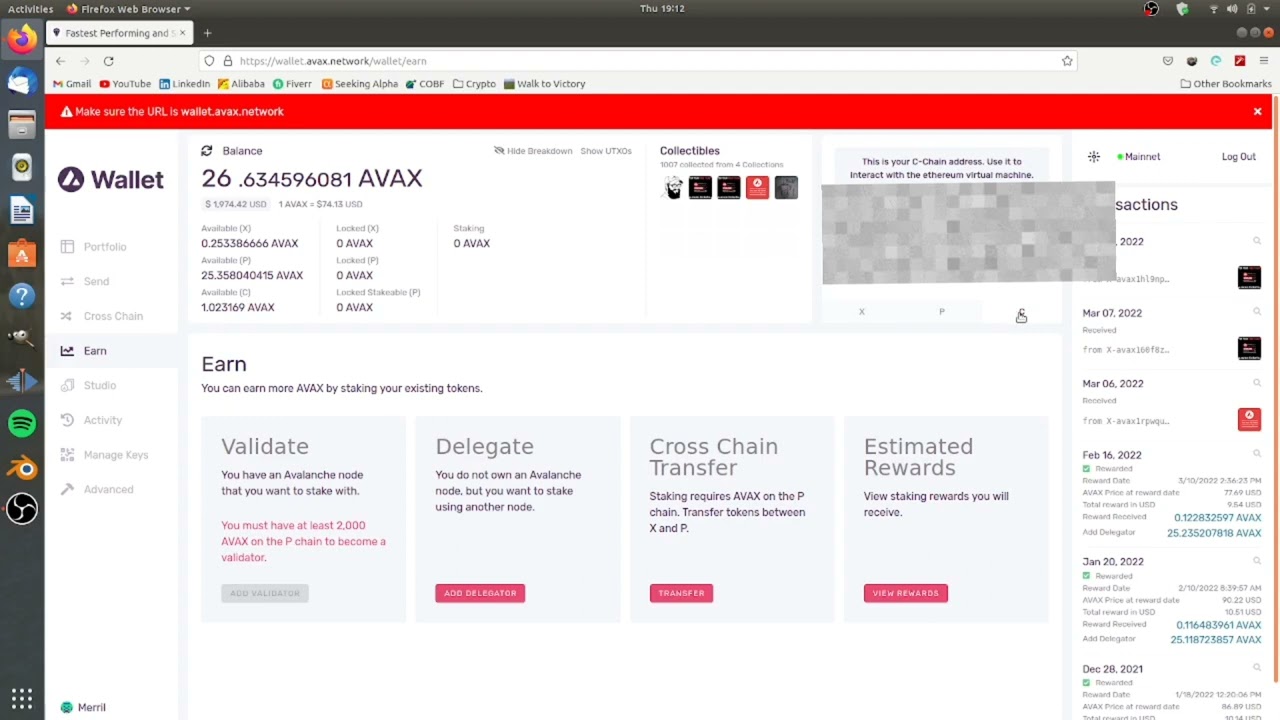
Task: Click the URL address bar
Action: click(x=640, y=61)
